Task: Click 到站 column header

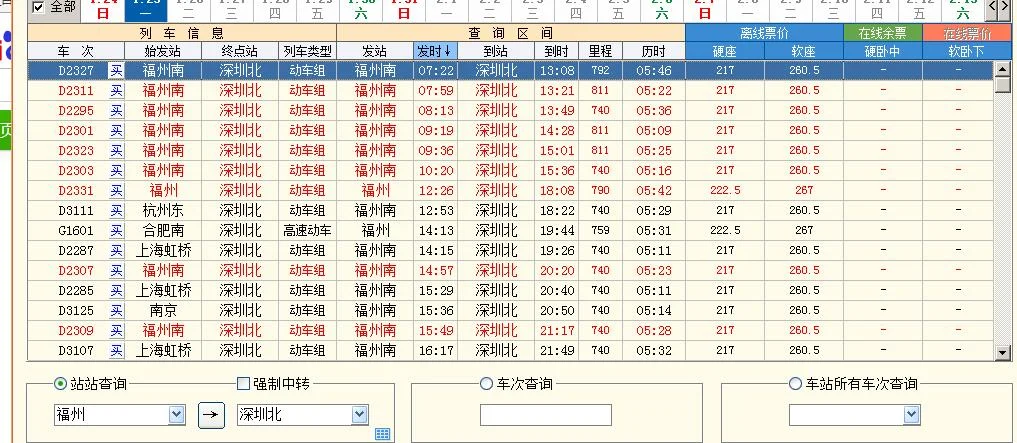Action: (496, 51)
